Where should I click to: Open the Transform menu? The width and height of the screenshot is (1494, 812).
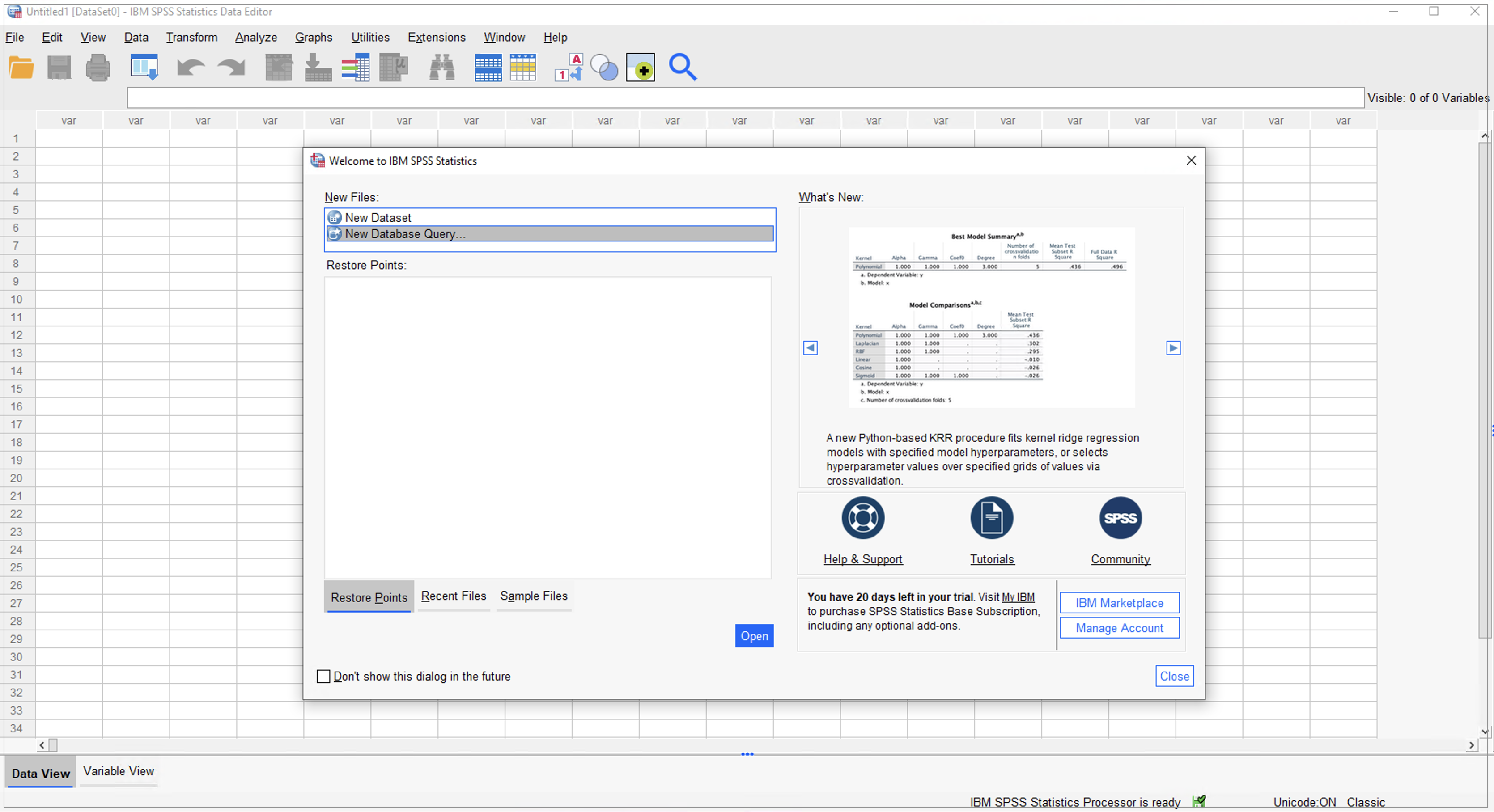coord(191,37)
